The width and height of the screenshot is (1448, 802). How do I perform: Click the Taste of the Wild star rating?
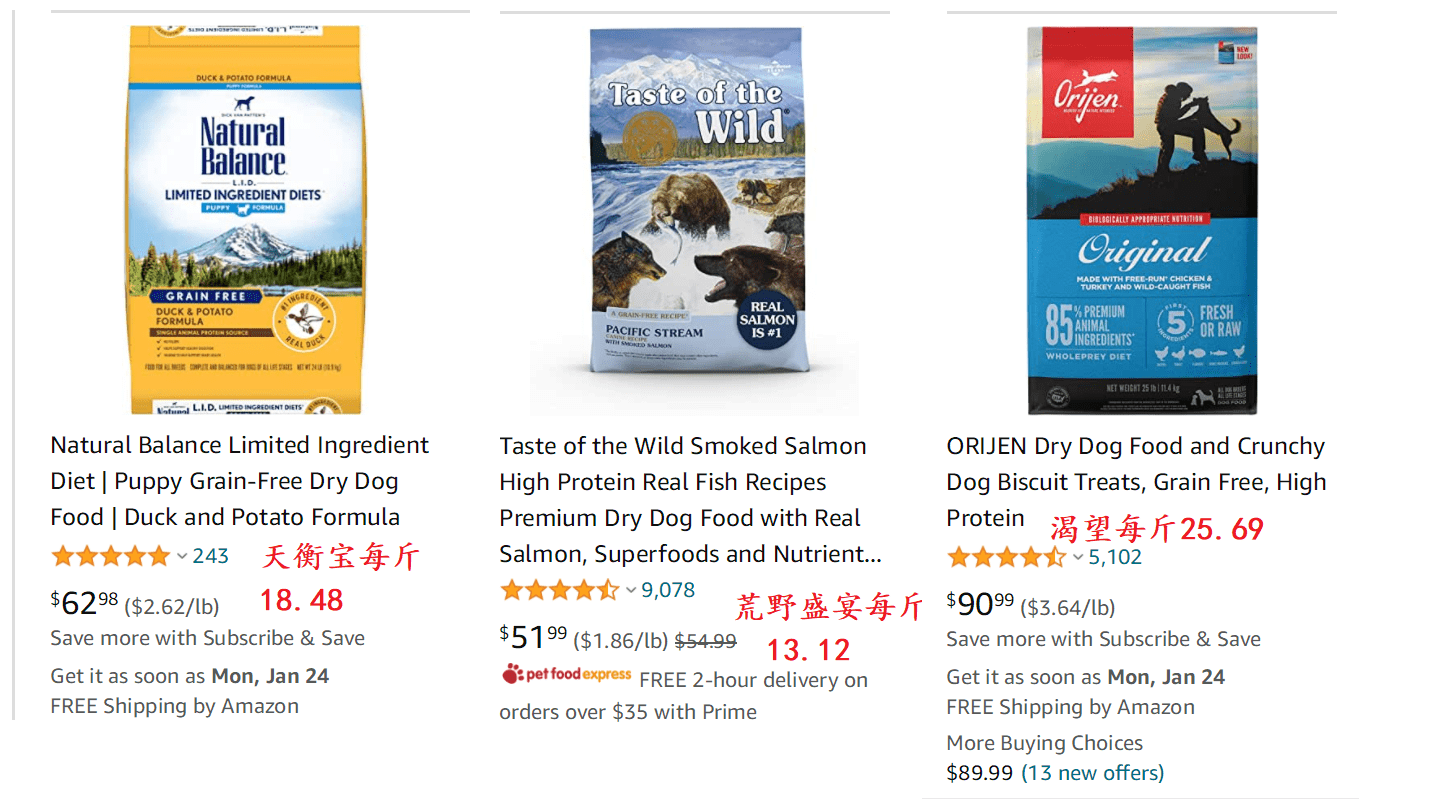click(560, 590)
